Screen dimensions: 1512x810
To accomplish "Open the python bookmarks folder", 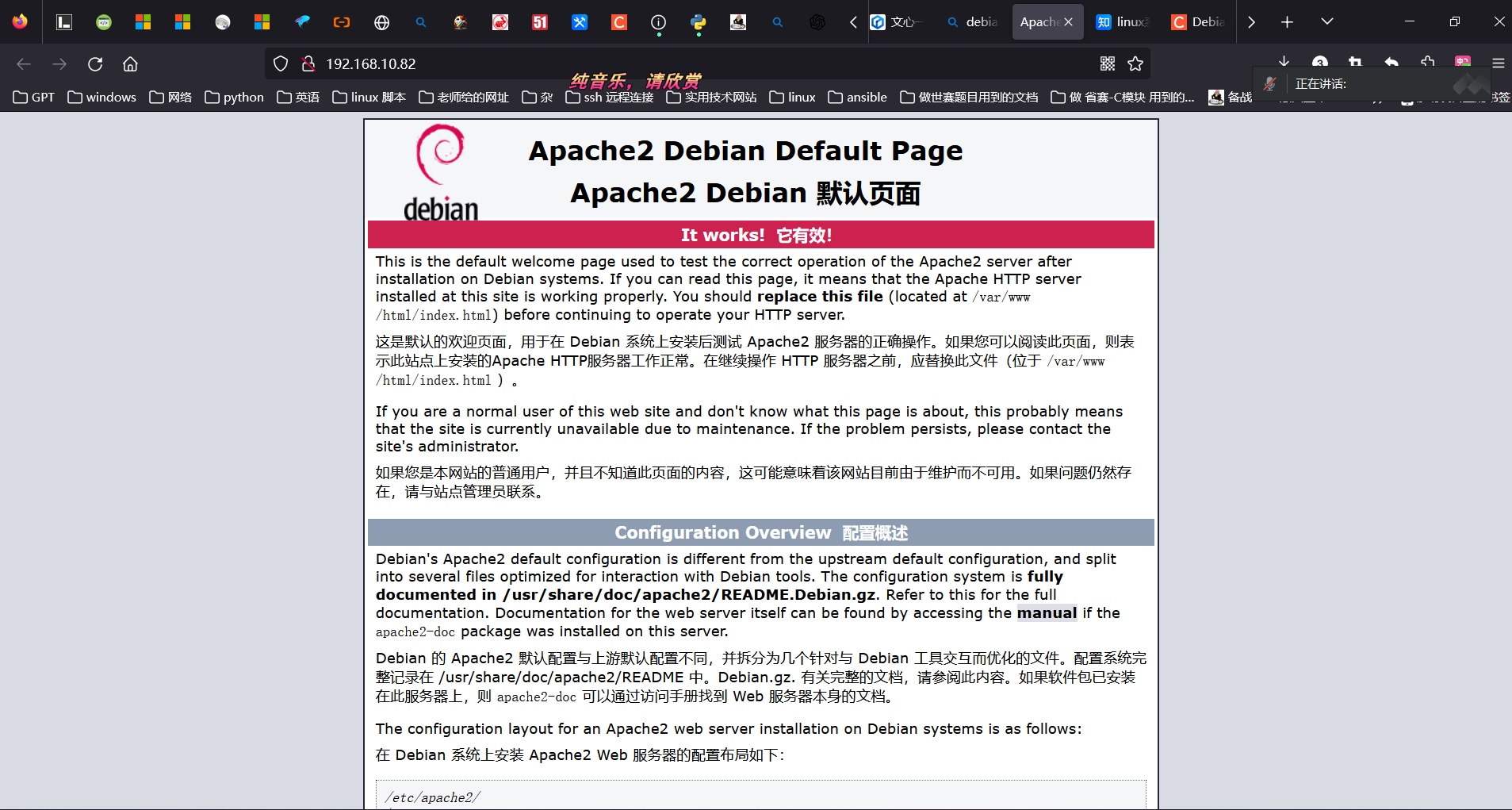I will tap(234, 97).
